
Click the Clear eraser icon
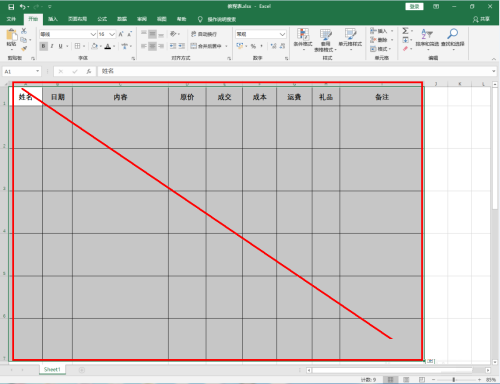point(405,49)
